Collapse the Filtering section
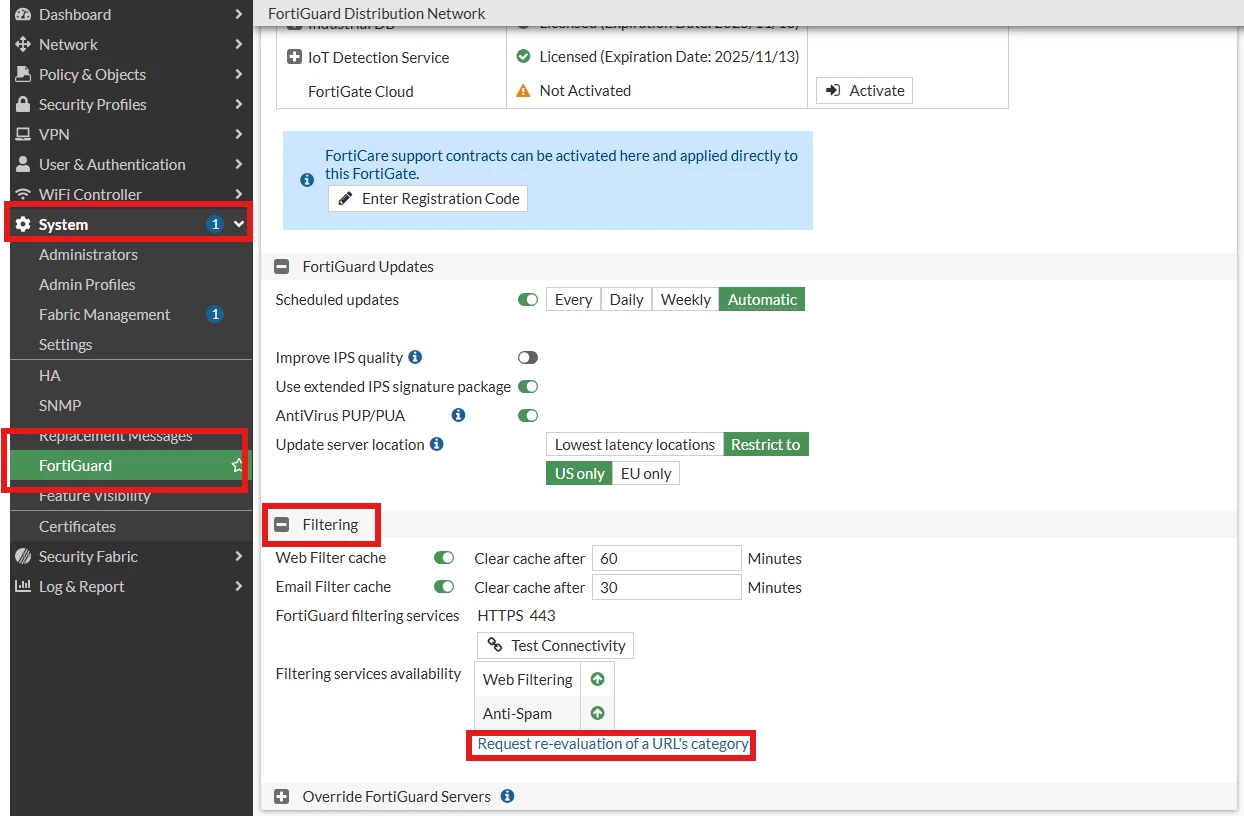The width and height of the screenshot is (1244, 816). [x=282, y=524]
